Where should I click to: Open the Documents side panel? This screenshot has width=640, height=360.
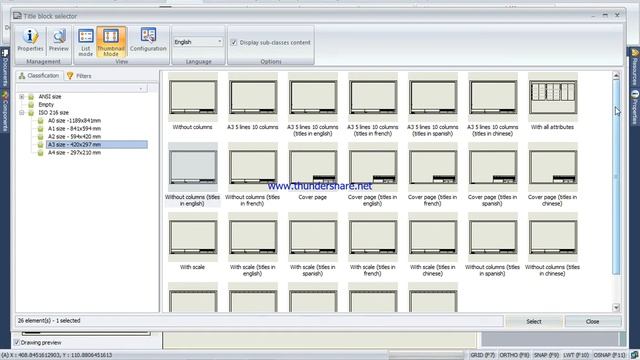pyautogui.click(x=5, y=68)
